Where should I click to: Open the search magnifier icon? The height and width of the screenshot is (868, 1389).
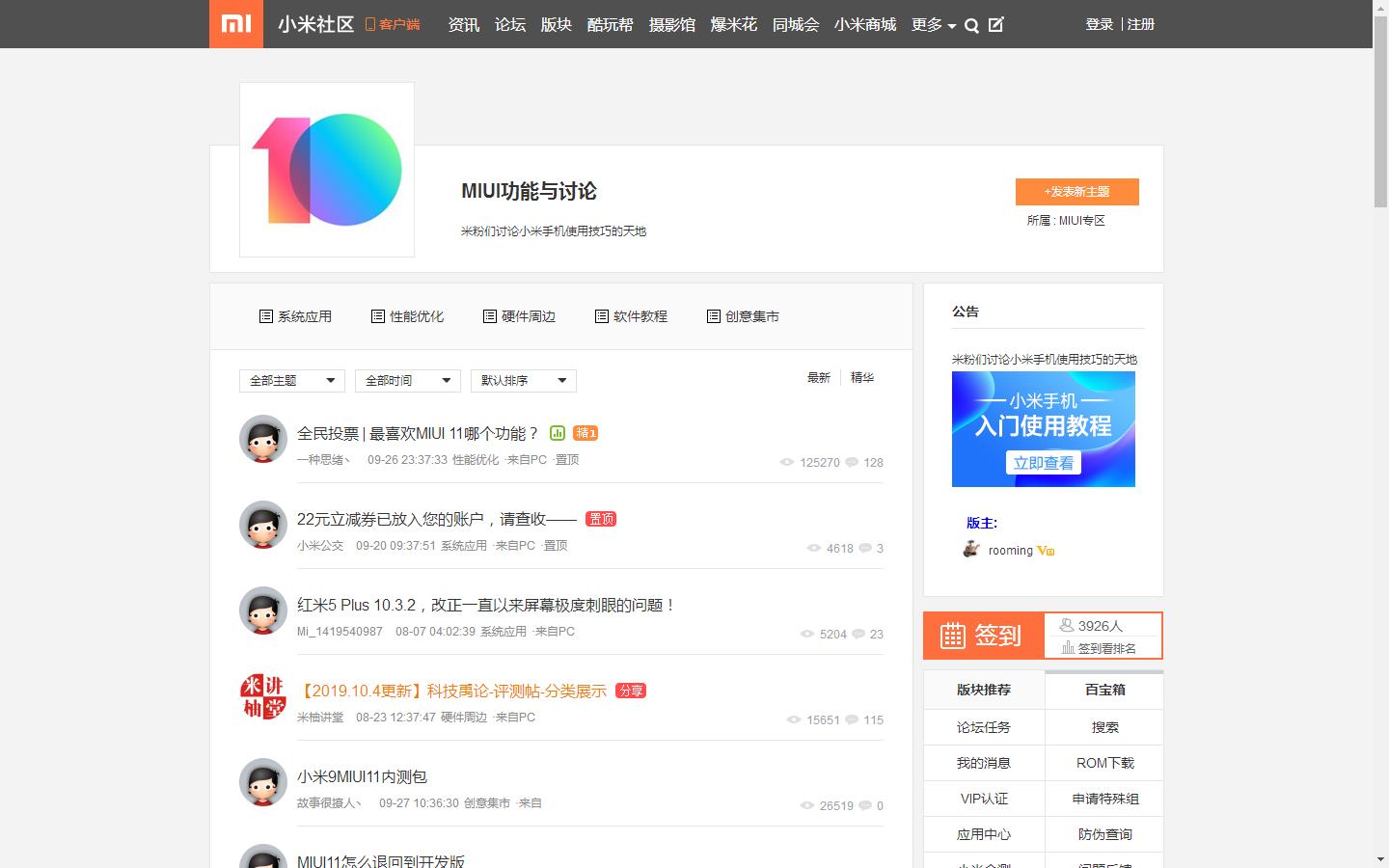pyautogui.click(x=972, y=26)
